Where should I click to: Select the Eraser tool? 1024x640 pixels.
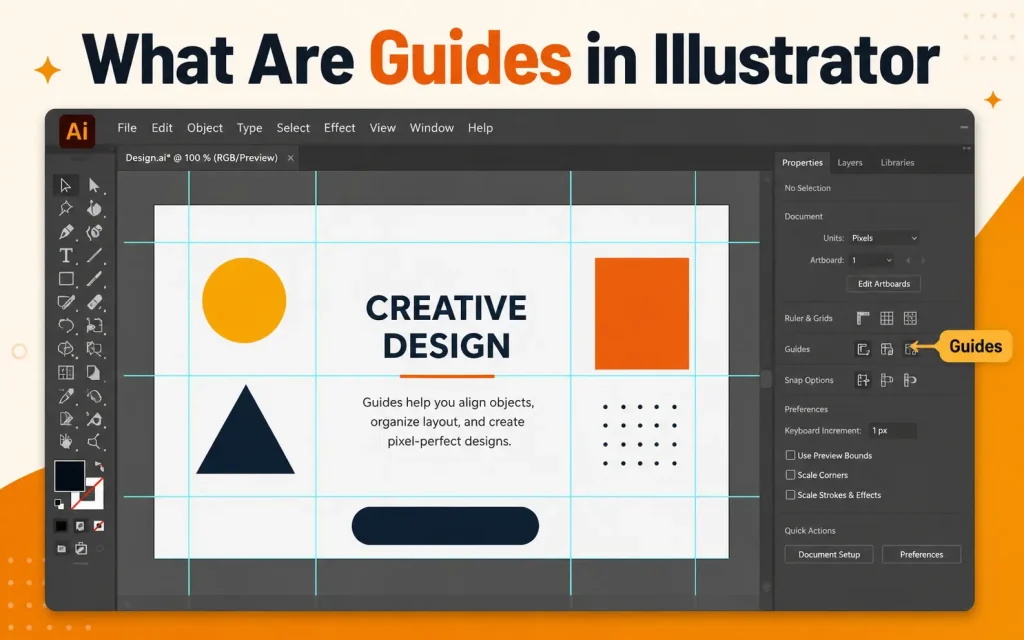pos(94,302)
